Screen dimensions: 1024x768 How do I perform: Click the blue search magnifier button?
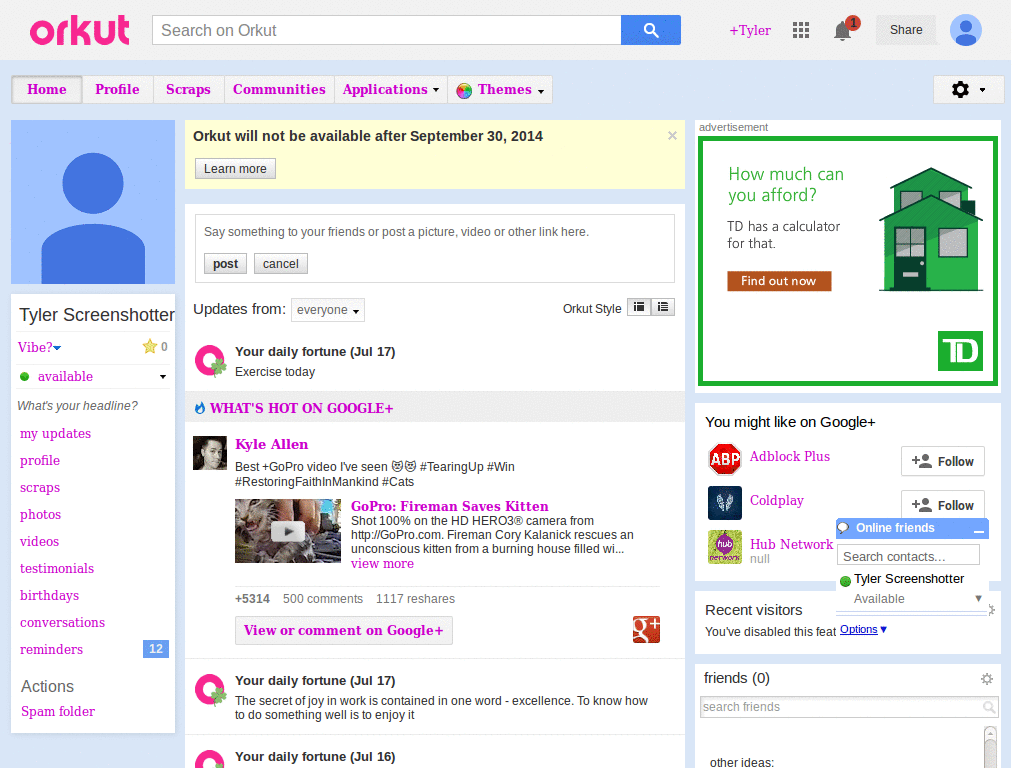point(650,30)
